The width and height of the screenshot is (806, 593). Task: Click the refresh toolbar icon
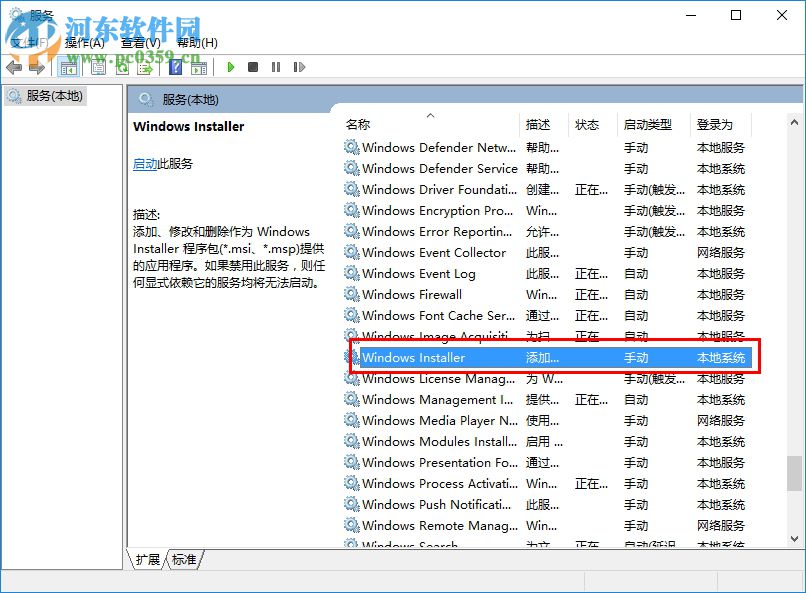coord(121,67)
